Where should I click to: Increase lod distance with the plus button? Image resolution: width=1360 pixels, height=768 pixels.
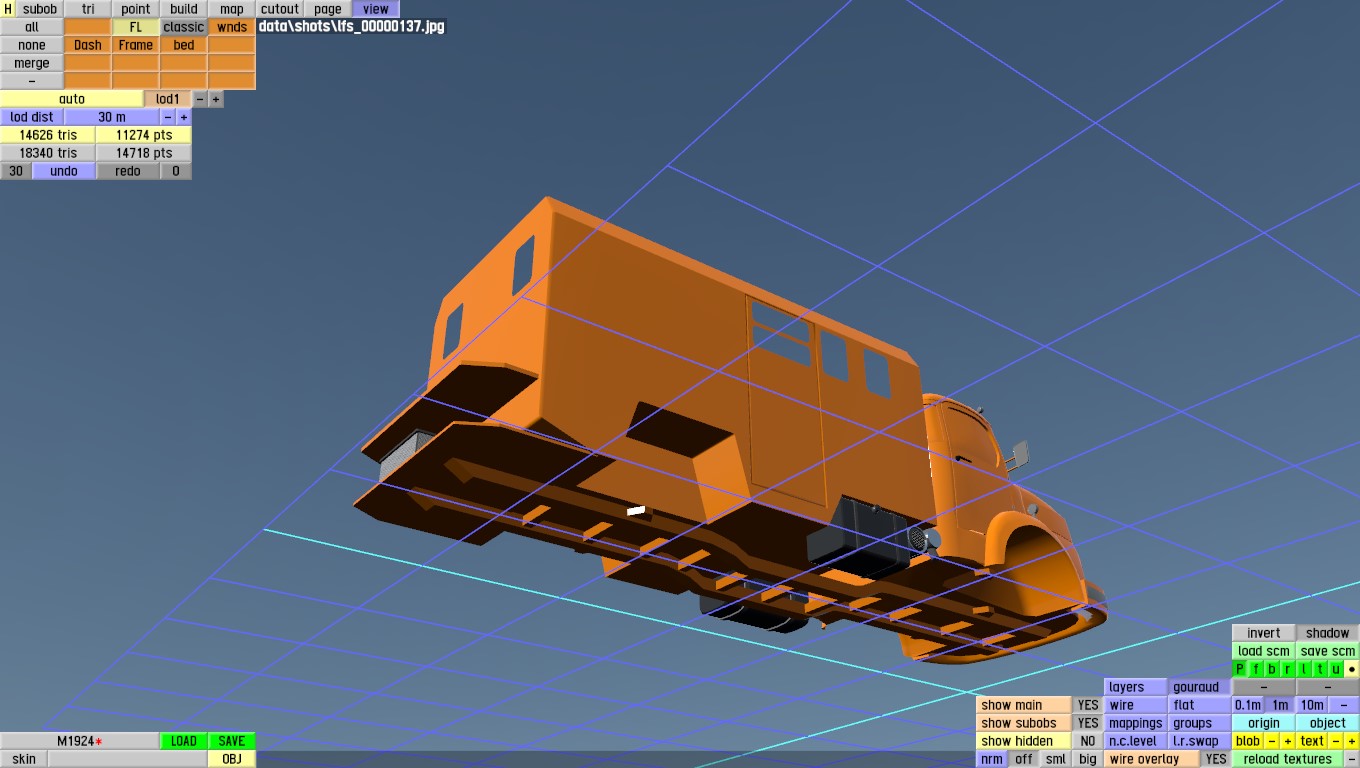tap(184, 117)
